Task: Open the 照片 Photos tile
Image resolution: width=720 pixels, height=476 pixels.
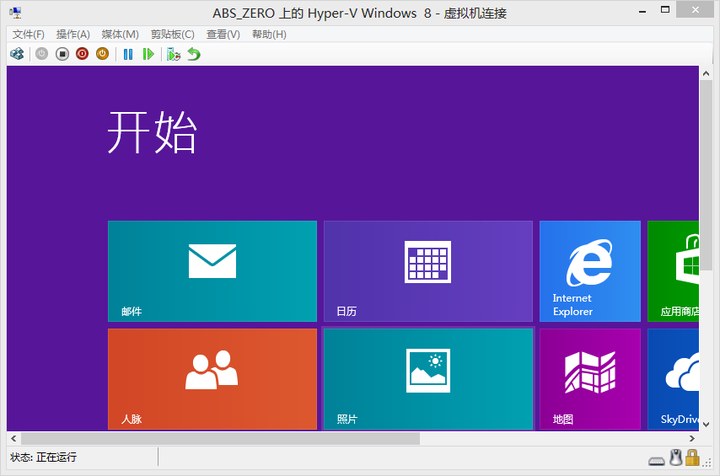Action: pyautogui.click(x=428, y=379)
